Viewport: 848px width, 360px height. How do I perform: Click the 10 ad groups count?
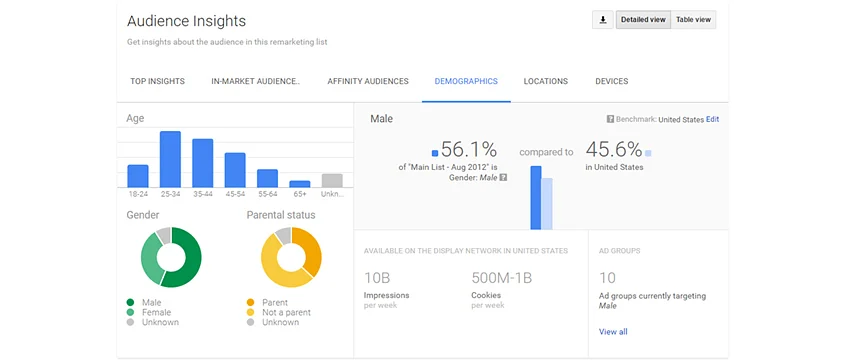pos(607,278)
